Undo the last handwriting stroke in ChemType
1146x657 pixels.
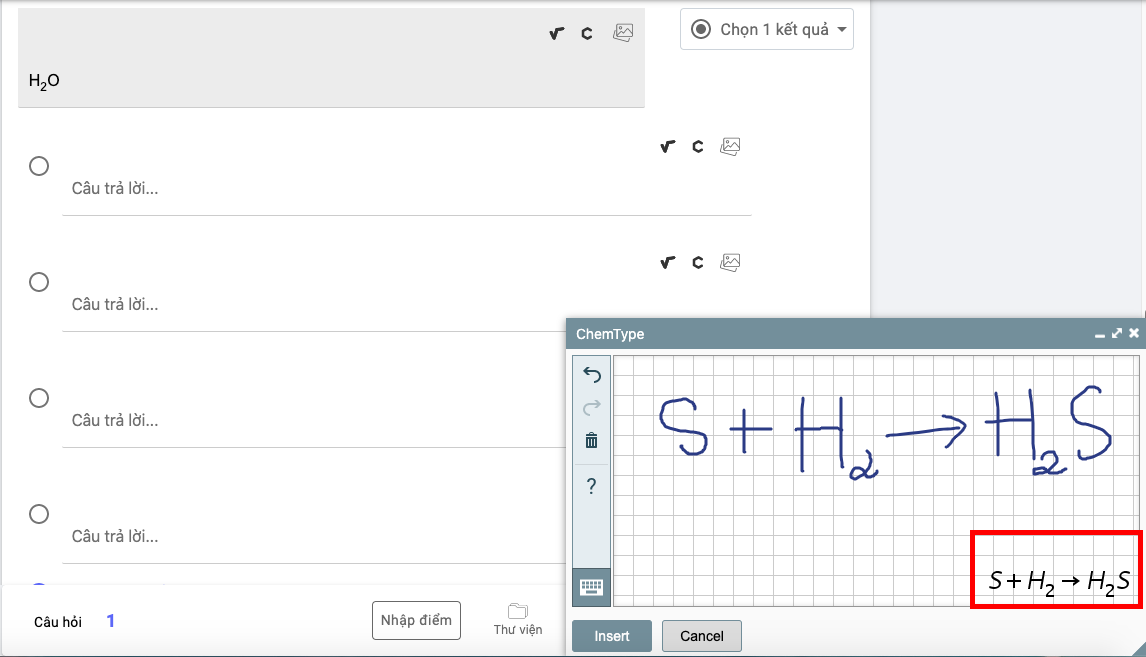coord(591,375)
